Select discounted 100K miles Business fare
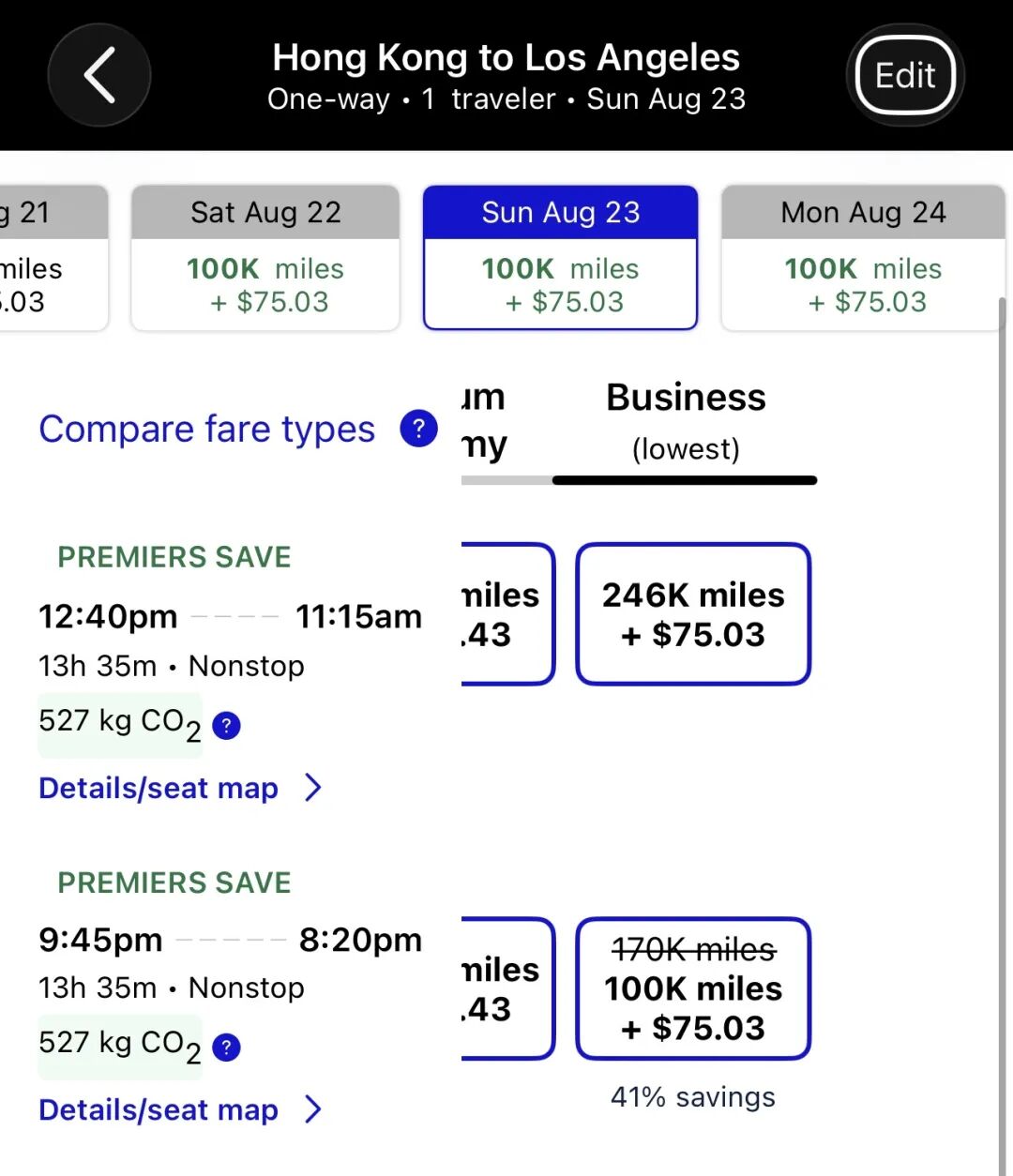Screen dimensions: 1013x1176 693,988
